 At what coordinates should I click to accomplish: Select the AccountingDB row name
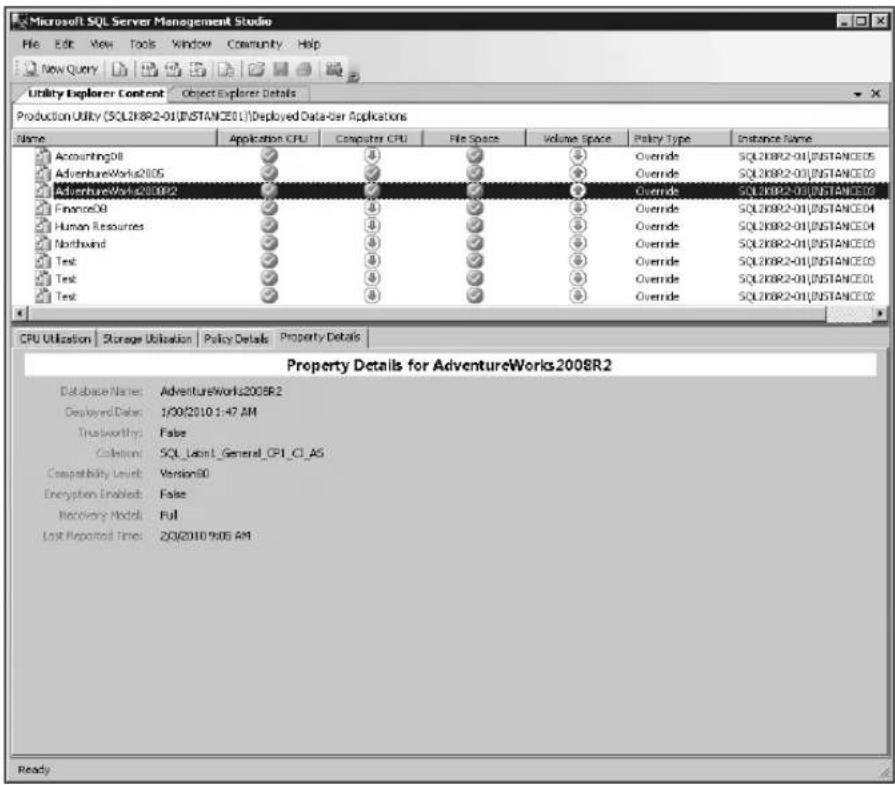click(x=88, y=156)
